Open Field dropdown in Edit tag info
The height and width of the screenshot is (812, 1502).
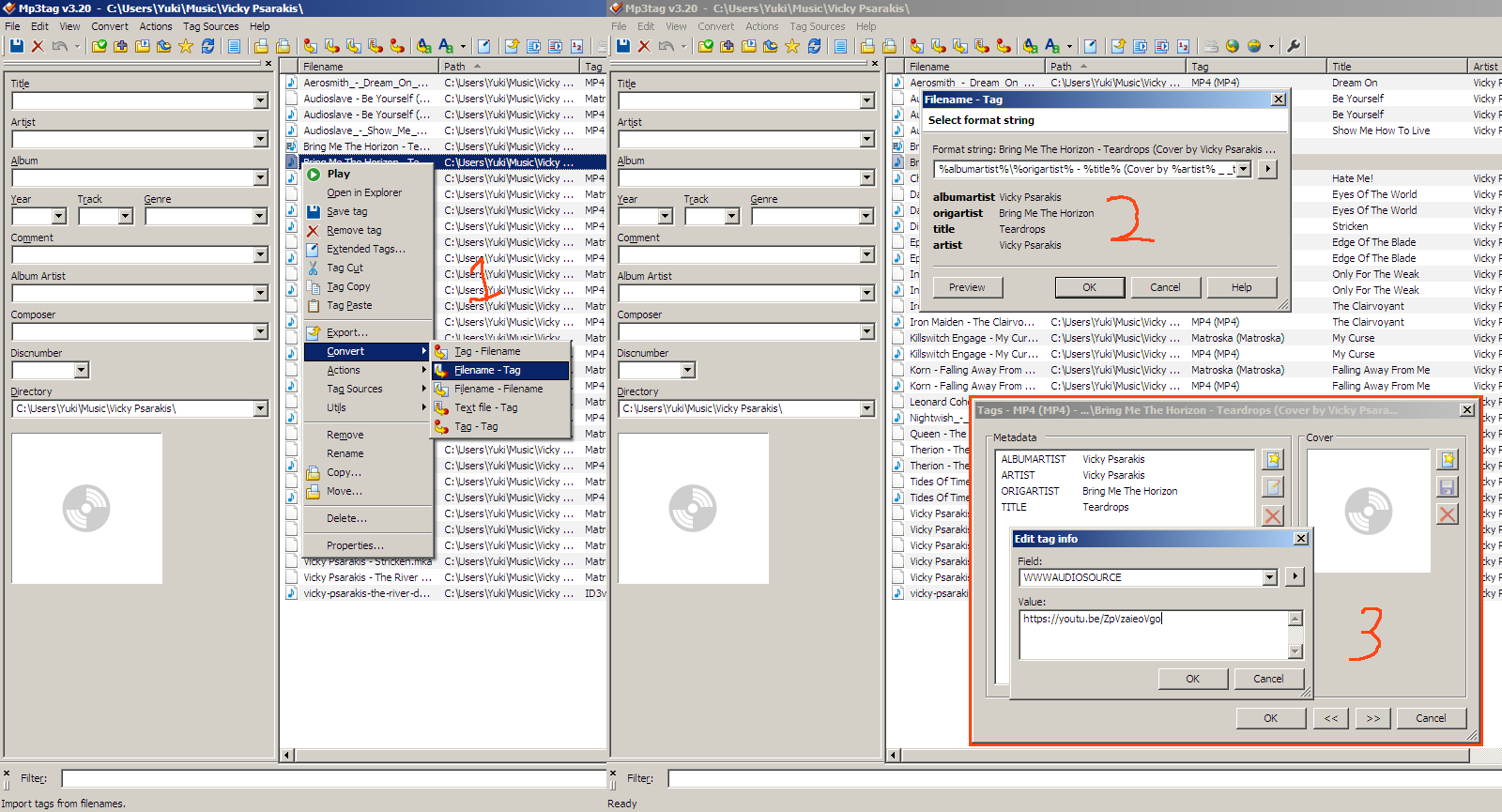1269,577
